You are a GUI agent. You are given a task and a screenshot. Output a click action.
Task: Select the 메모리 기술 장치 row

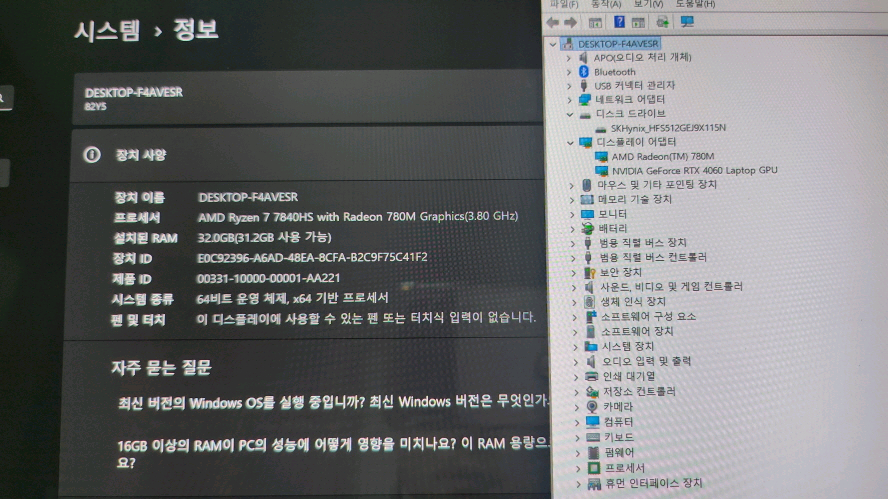(635, 199)
